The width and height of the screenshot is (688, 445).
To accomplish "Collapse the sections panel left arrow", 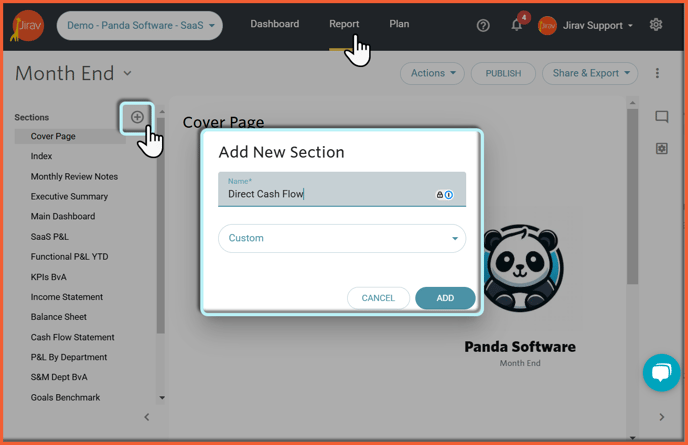I will tap(147, 417).
